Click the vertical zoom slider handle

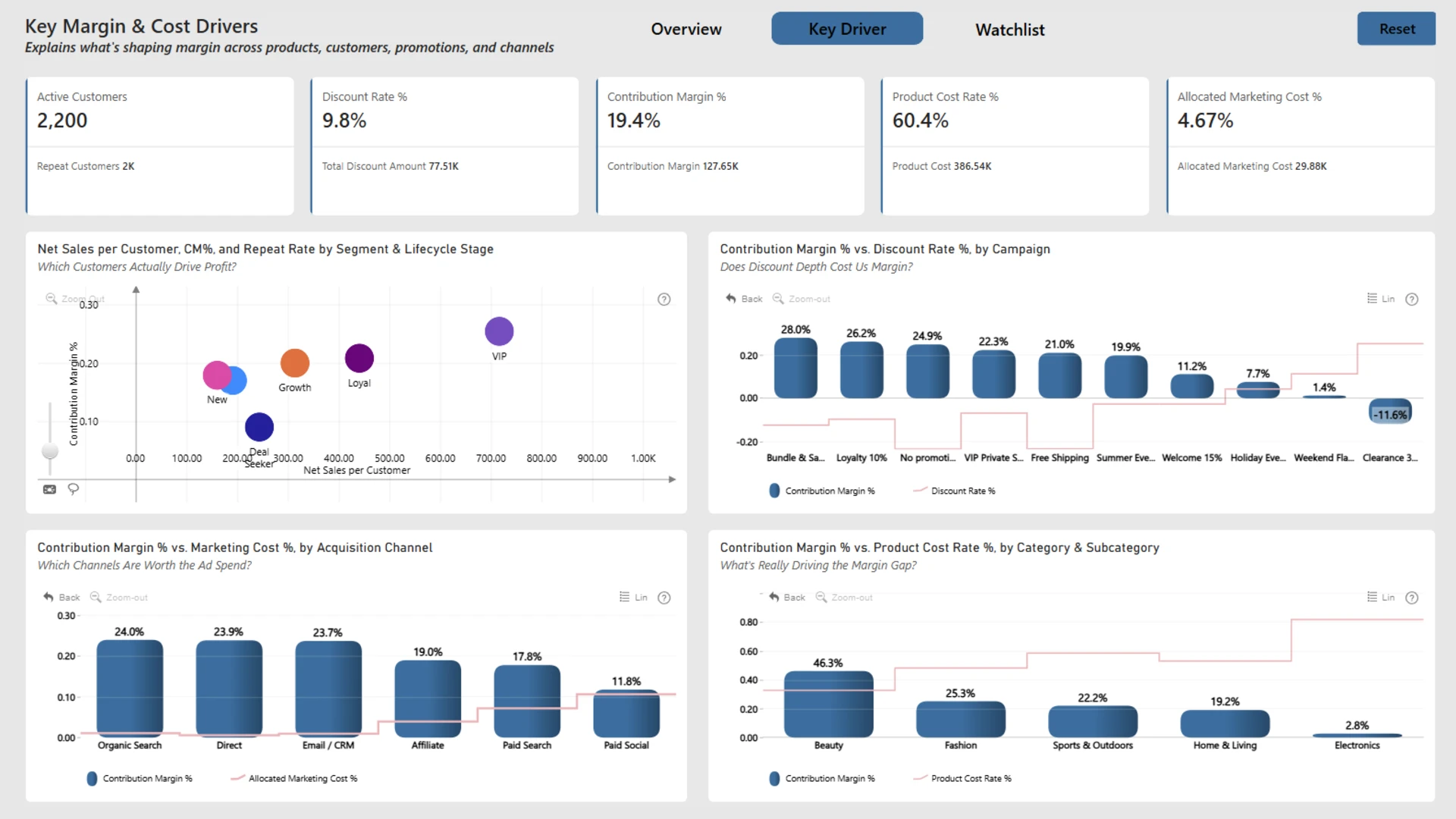50,451
